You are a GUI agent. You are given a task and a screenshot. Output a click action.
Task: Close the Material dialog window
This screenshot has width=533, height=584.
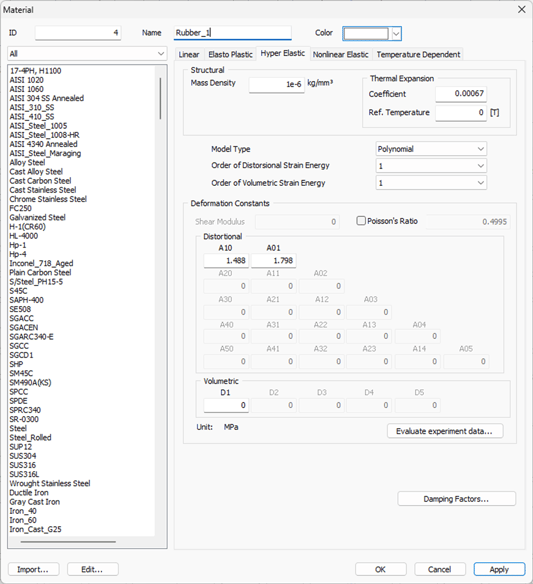click(x=522, y=9)
